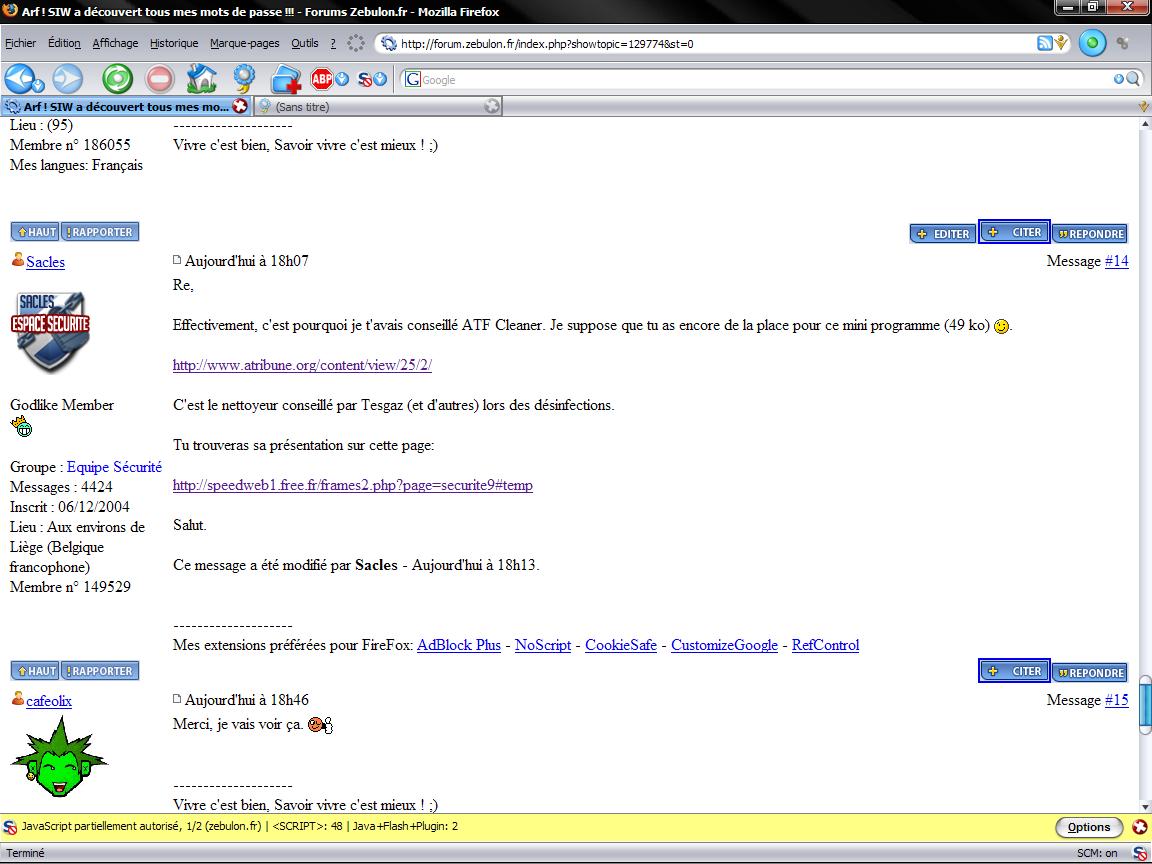Click the Adblock Plus ABP icon
1152x864 pixels.
(x=321, y=79)
